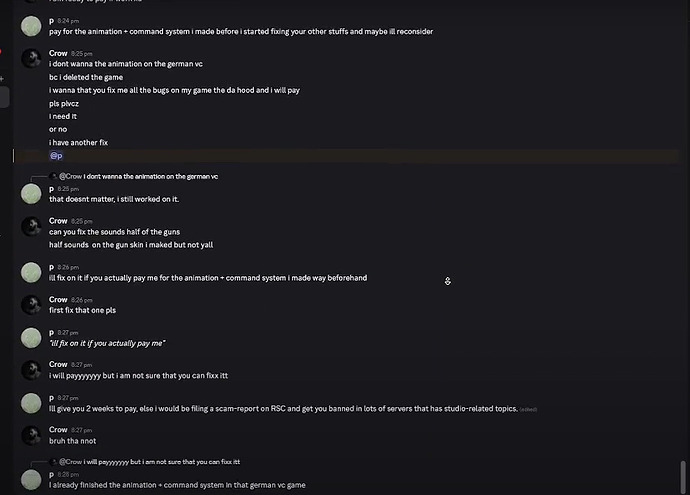Click p's avatar by the italic quoted message
Screen dimensions: 690x495
(x=31, y=337)
